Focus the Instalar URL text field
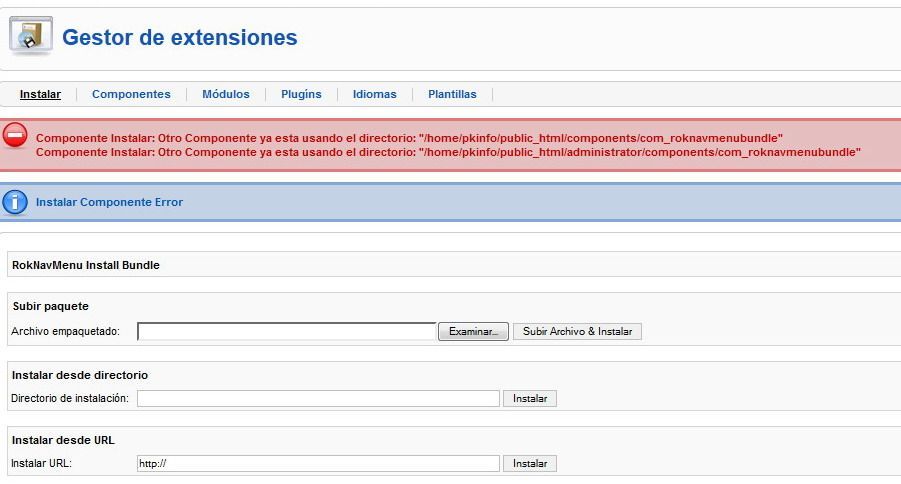Viewport: 901px width, 484px height. (318, 463)
